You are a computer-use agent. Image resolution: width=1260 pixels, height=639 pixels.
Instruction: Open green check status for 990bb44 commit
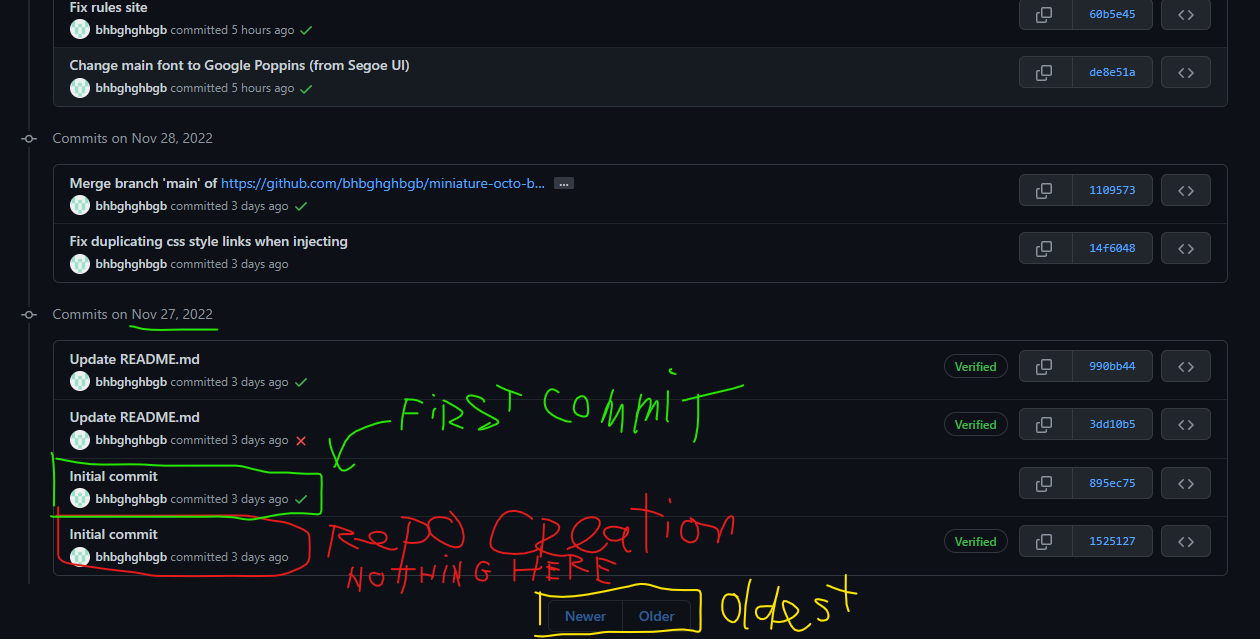(301, 382)
